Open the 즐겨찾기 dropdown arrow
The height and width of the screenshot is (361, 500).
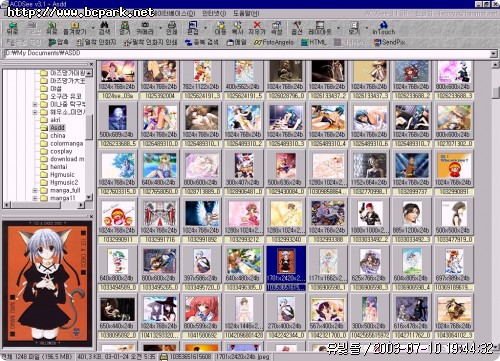[93, 28]
